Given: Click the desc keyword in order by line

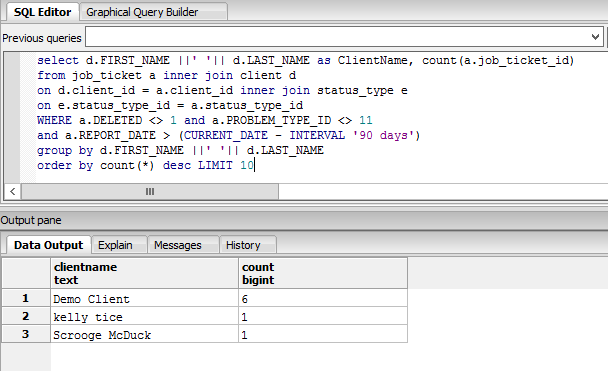Looking at the screenshot, I should (x=177, y=166).
